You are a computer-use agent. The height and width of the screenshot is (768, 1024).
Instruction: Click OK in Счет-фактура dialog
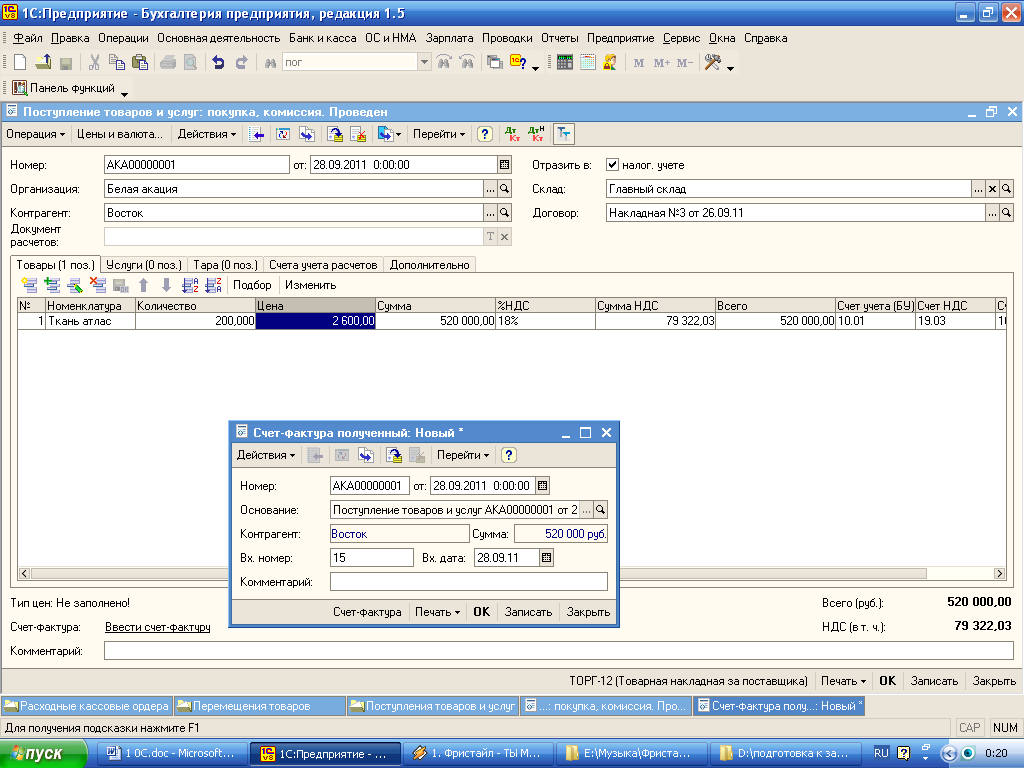click(x=481, y=612)
